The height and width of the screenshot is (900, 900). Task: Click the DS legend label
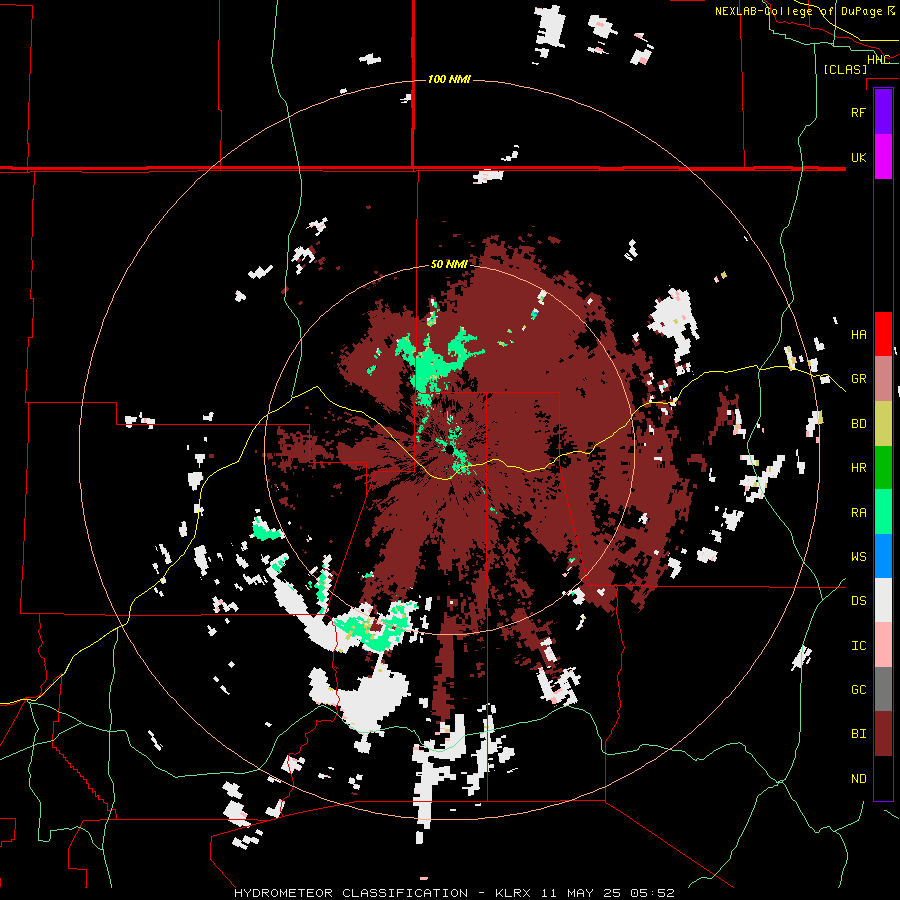[x=858, y=601]
